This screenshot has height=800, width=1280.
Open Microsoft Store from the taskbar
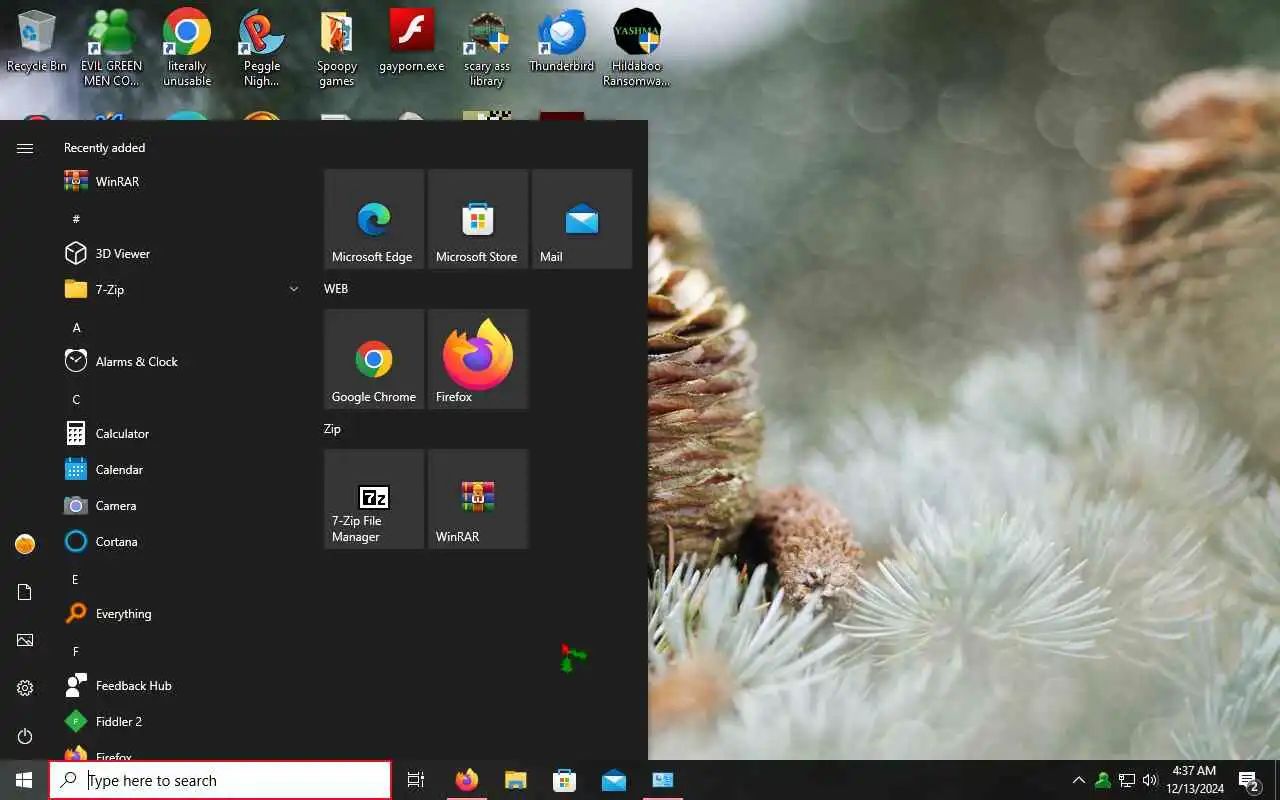pyautogui.click(x=565, y=780)
